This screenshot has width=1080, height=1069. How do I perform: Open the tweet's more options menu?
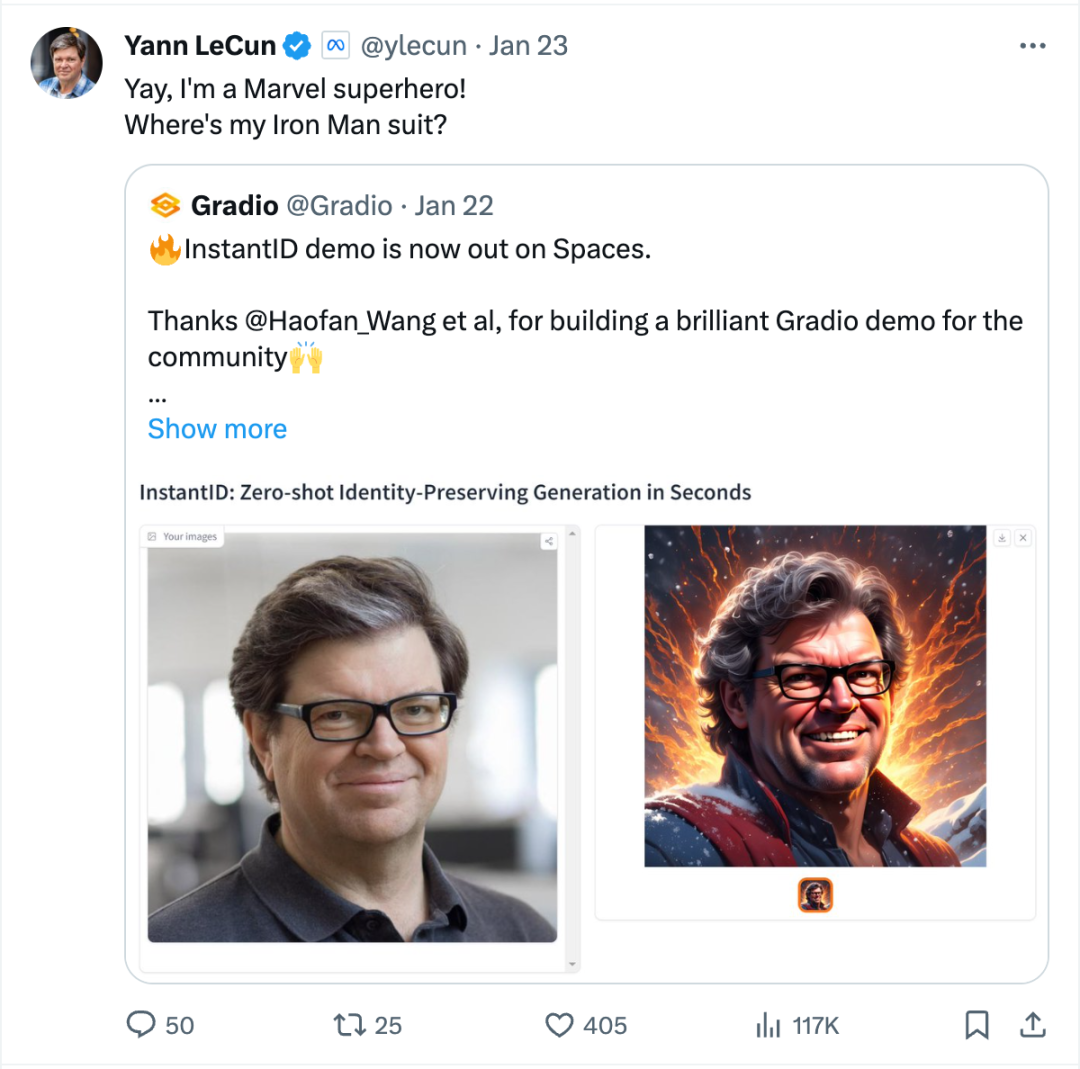[1032, 46]
